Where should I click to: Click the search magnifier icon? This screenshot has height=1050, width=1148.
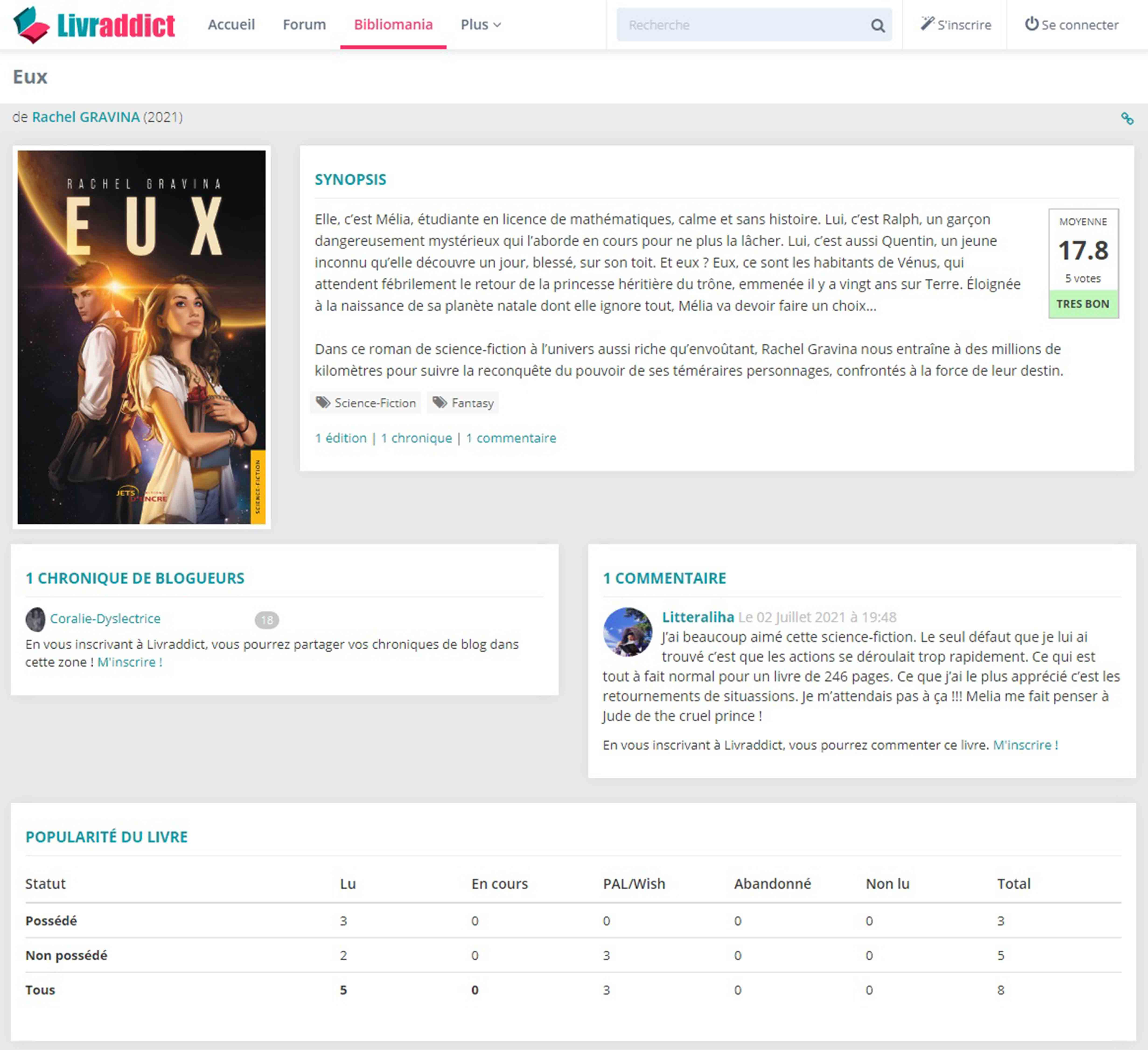(878, 26)
